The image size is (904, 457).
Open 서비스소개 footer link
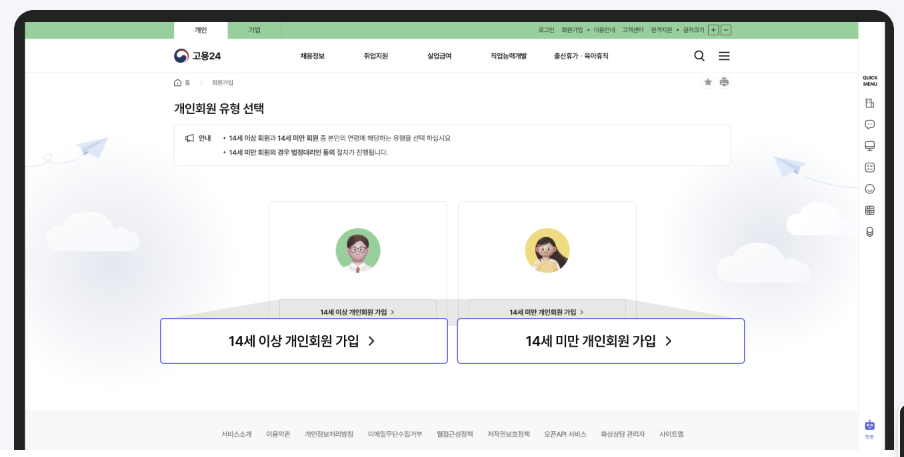click(x=236, y=434)
